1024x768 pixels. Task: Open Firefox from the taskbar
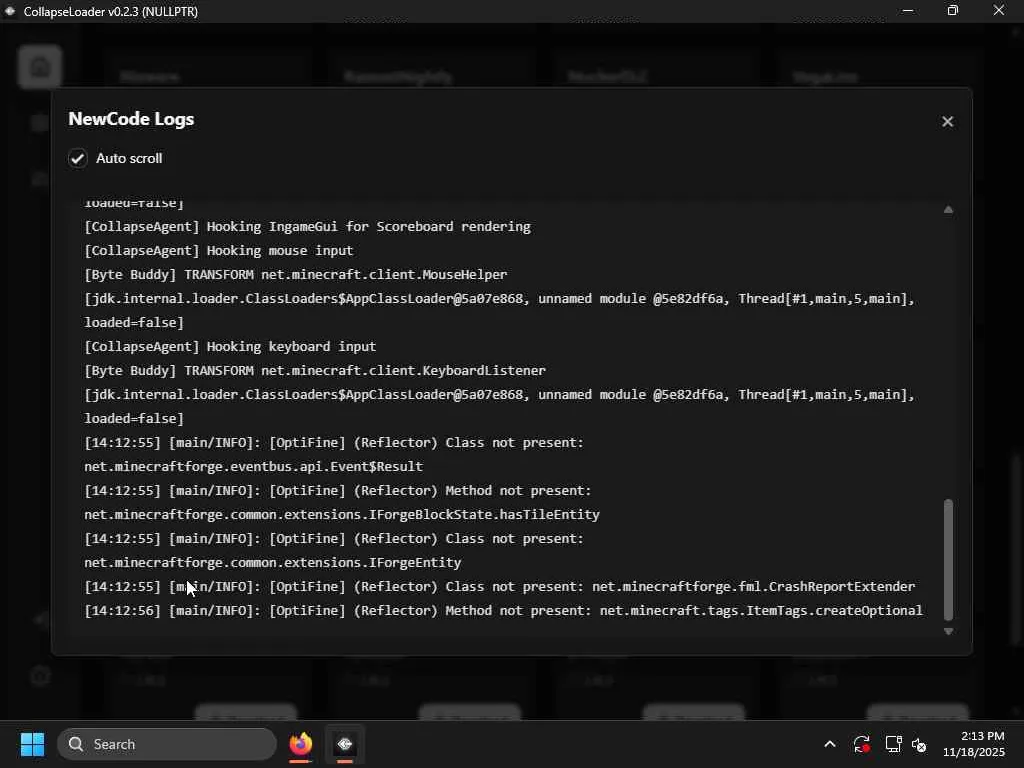[x=300, y=744]
